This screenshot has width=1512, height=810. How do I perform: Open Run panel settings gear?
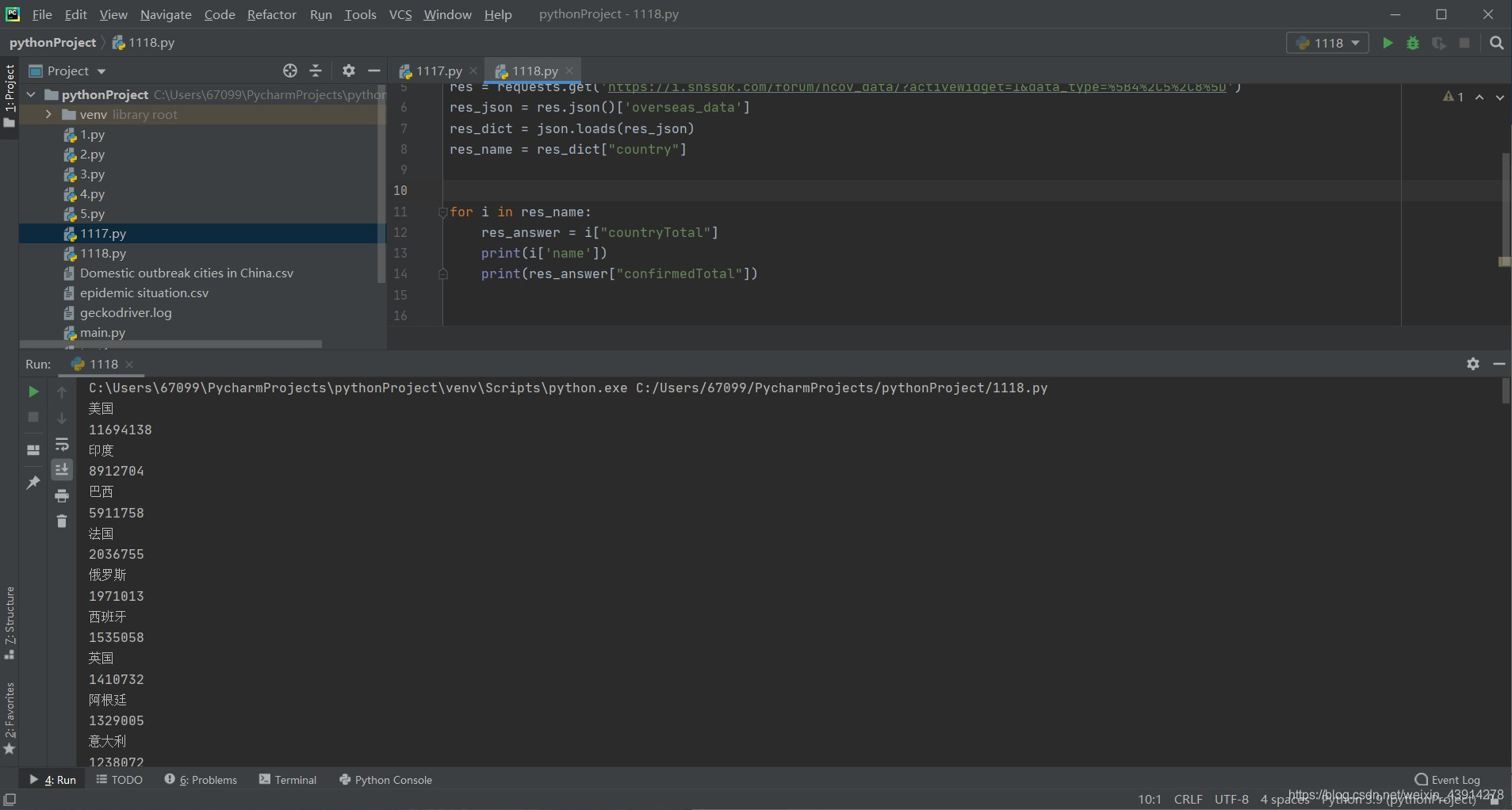tap(1473, 364)
